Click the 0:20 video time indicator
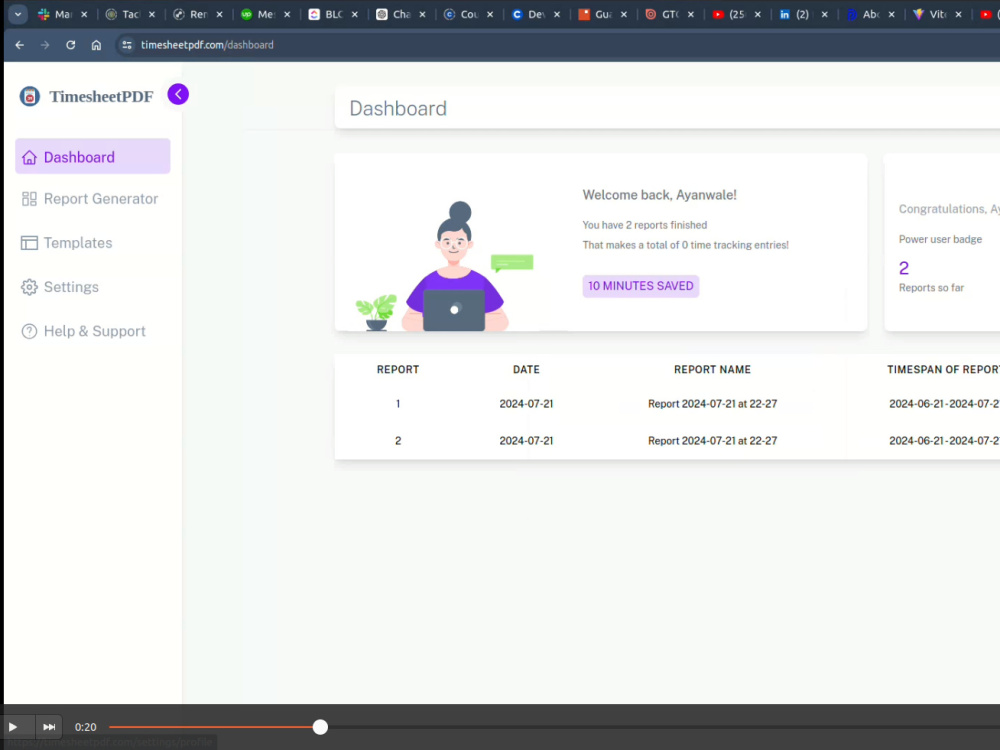This screenshot has height=750, width=1000. tap(85, 727)
